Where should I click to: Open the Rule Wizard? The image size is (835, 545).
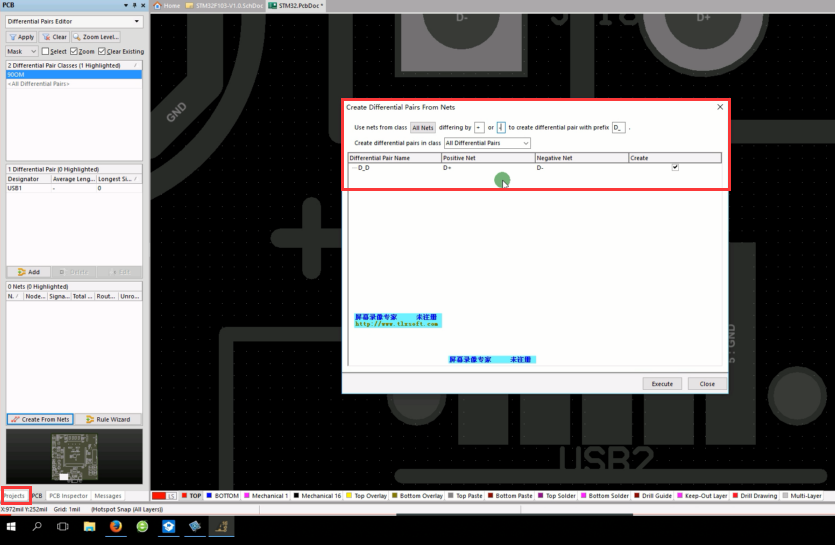(x=108, y=419)
